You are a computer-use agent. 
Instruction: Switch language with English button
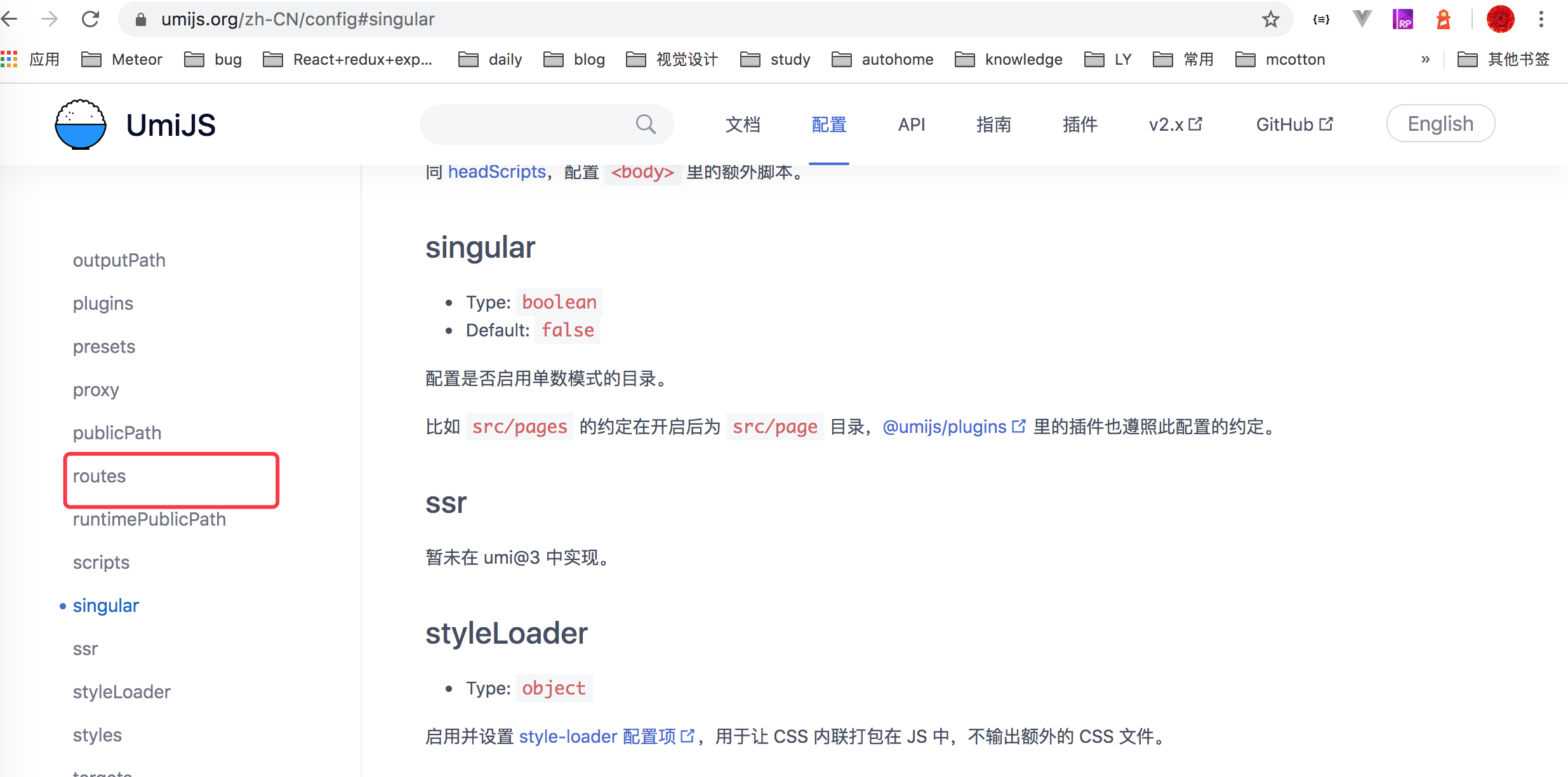point(1440,123)
